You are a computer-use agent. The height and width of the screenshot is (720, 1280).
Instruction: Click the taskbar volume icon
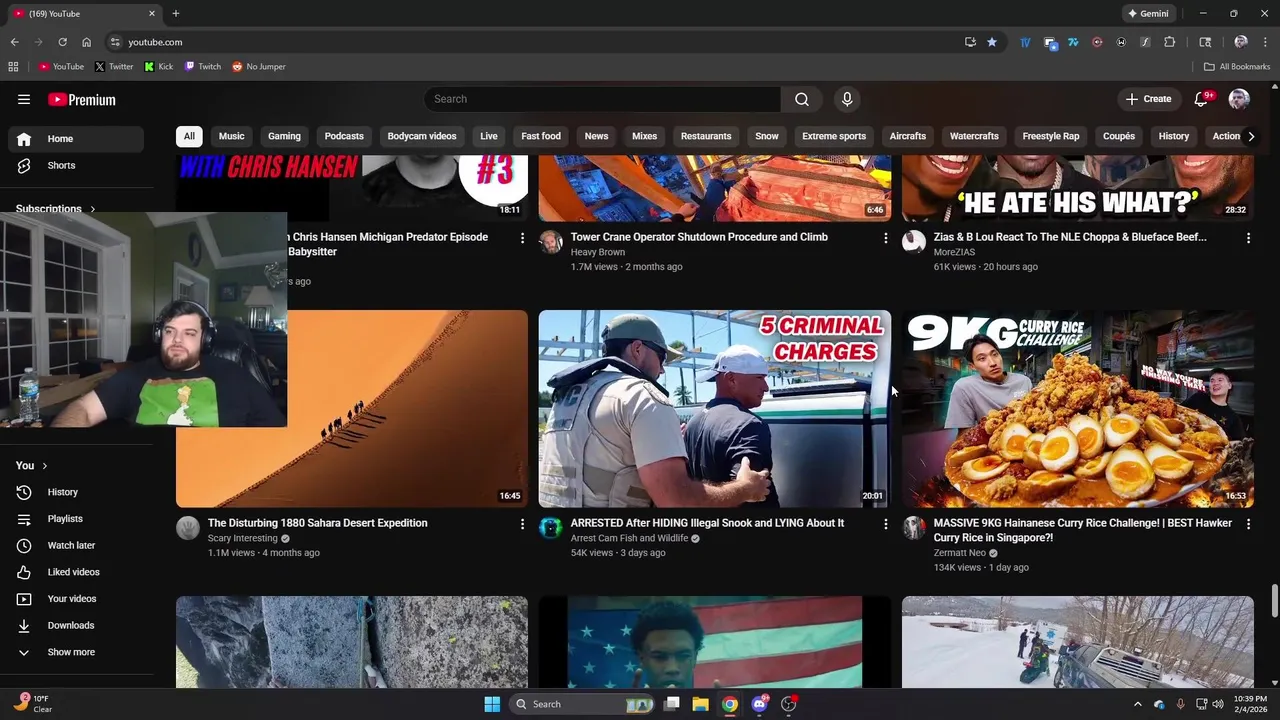tap(1218, 704)
